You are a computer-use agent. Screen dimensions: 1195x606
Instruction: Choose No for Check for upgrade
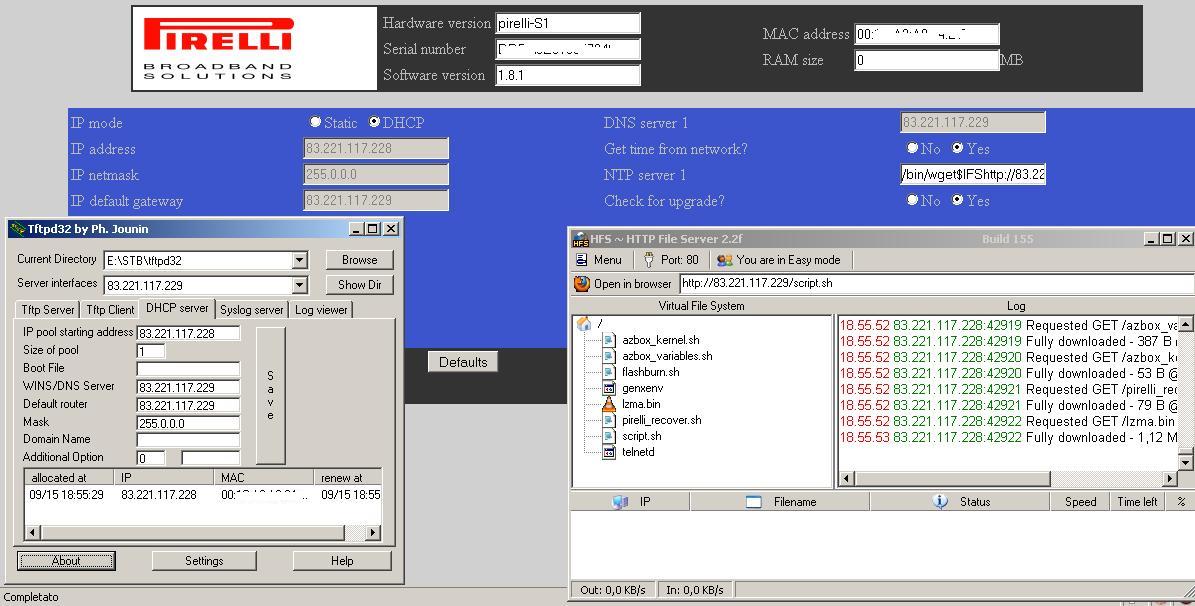click(912, 200)
